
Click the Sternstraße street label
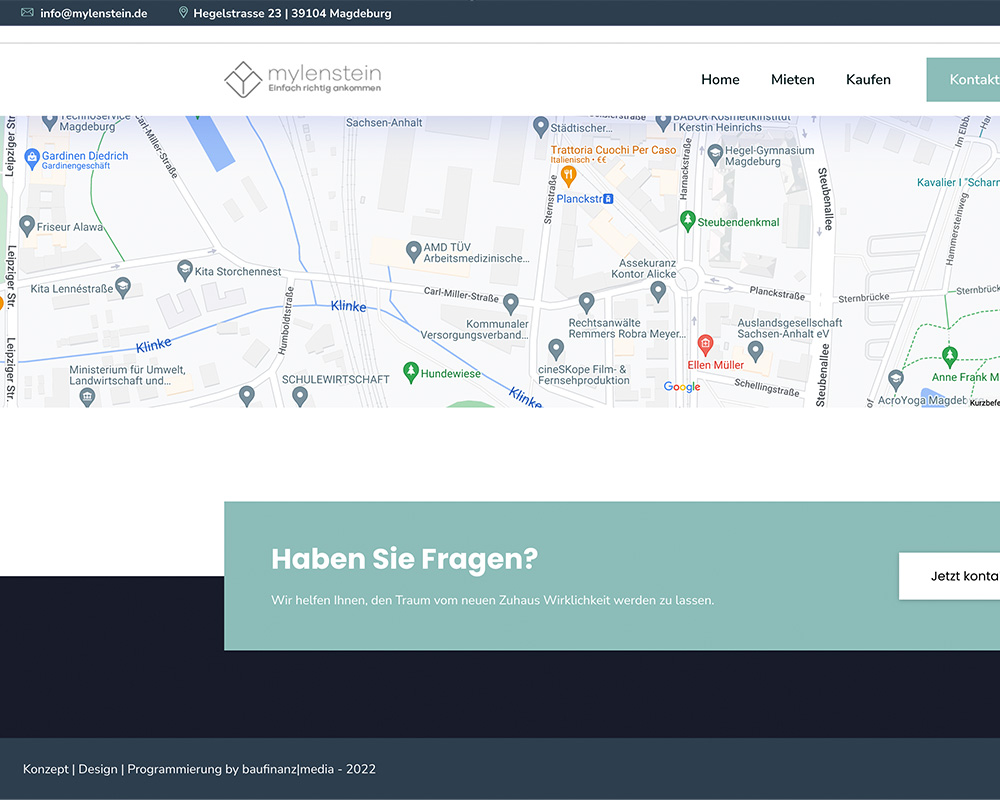[549, 200]
